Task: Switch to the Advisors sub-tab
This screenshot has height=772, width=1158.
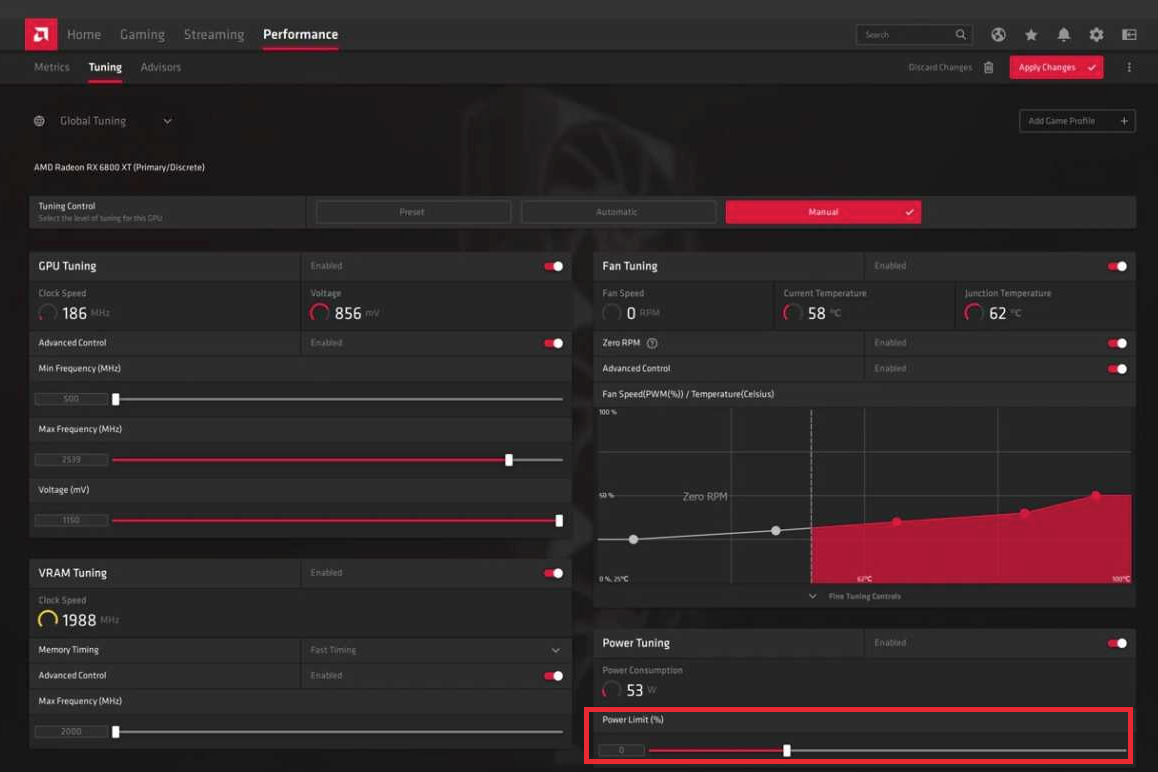Action: click(160, 67)
